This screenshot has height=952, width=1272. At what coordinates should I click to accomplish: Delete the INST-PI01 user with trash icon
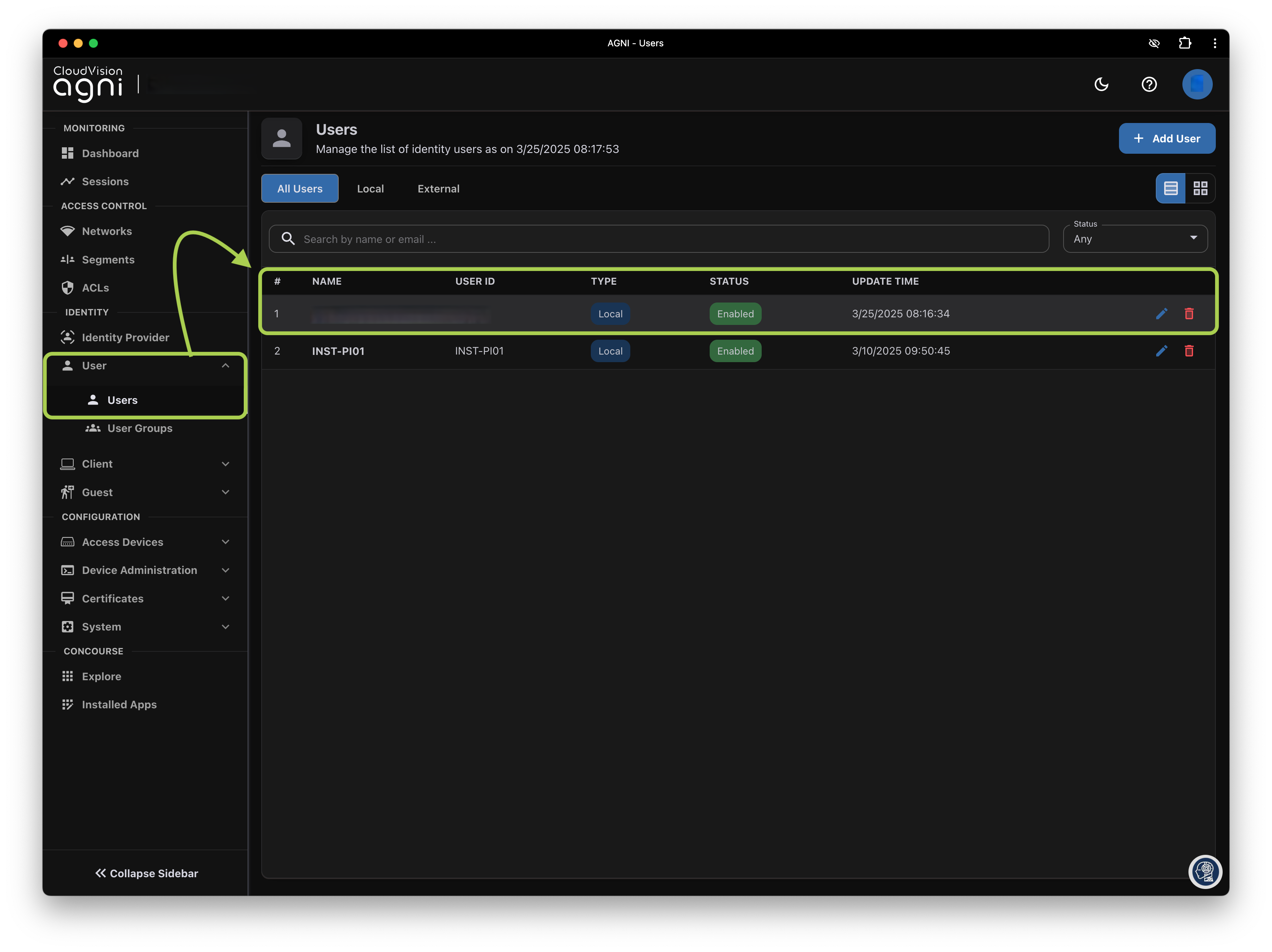click(1188, 351)
